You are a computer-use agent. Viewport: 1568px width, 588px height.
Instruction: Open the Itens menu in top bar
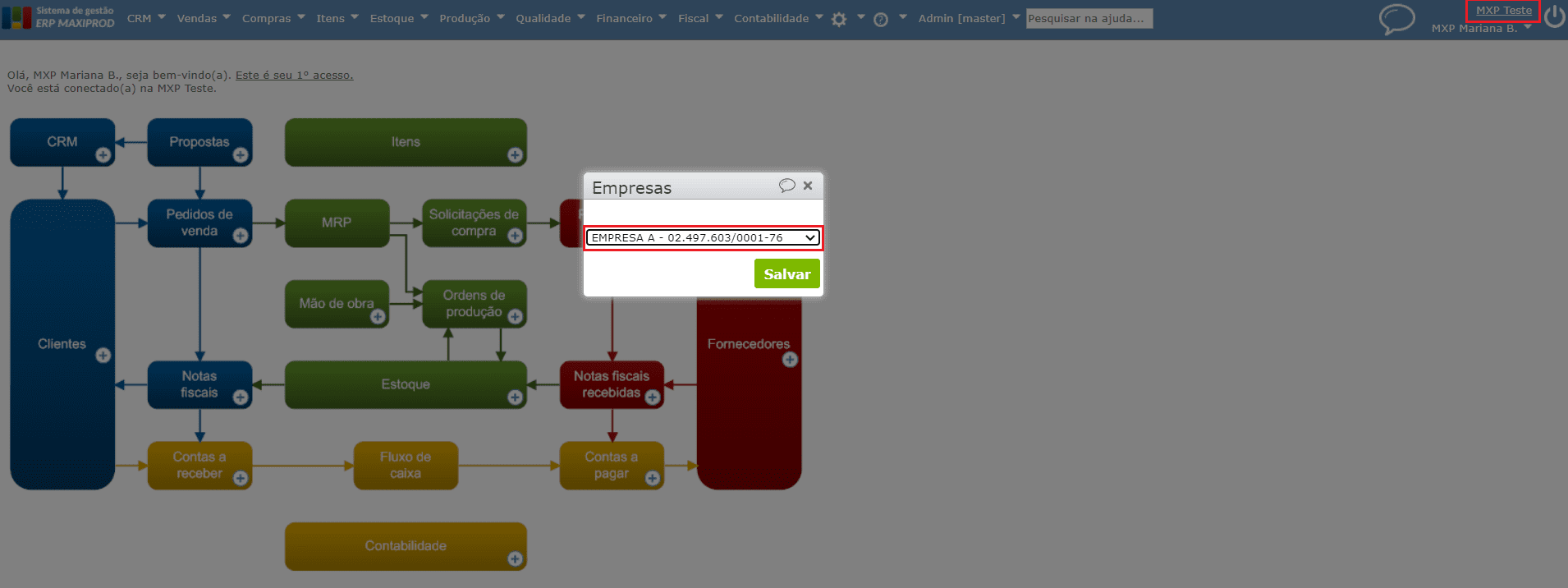pyautogui.click(x=337, y=18)
